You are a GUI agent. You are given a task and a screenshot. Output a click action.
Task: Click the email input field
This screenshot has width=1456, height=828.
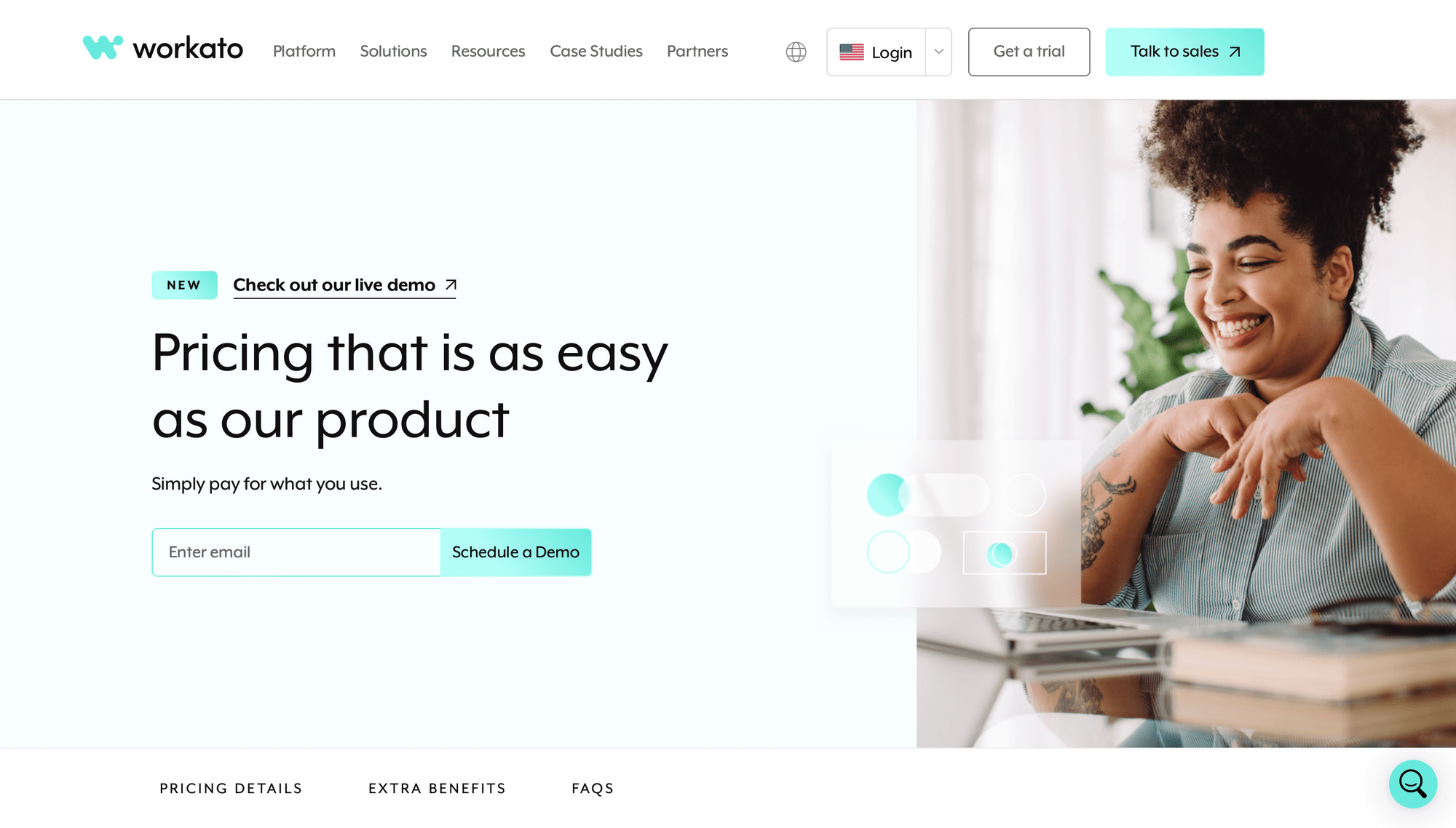[295, 551]
